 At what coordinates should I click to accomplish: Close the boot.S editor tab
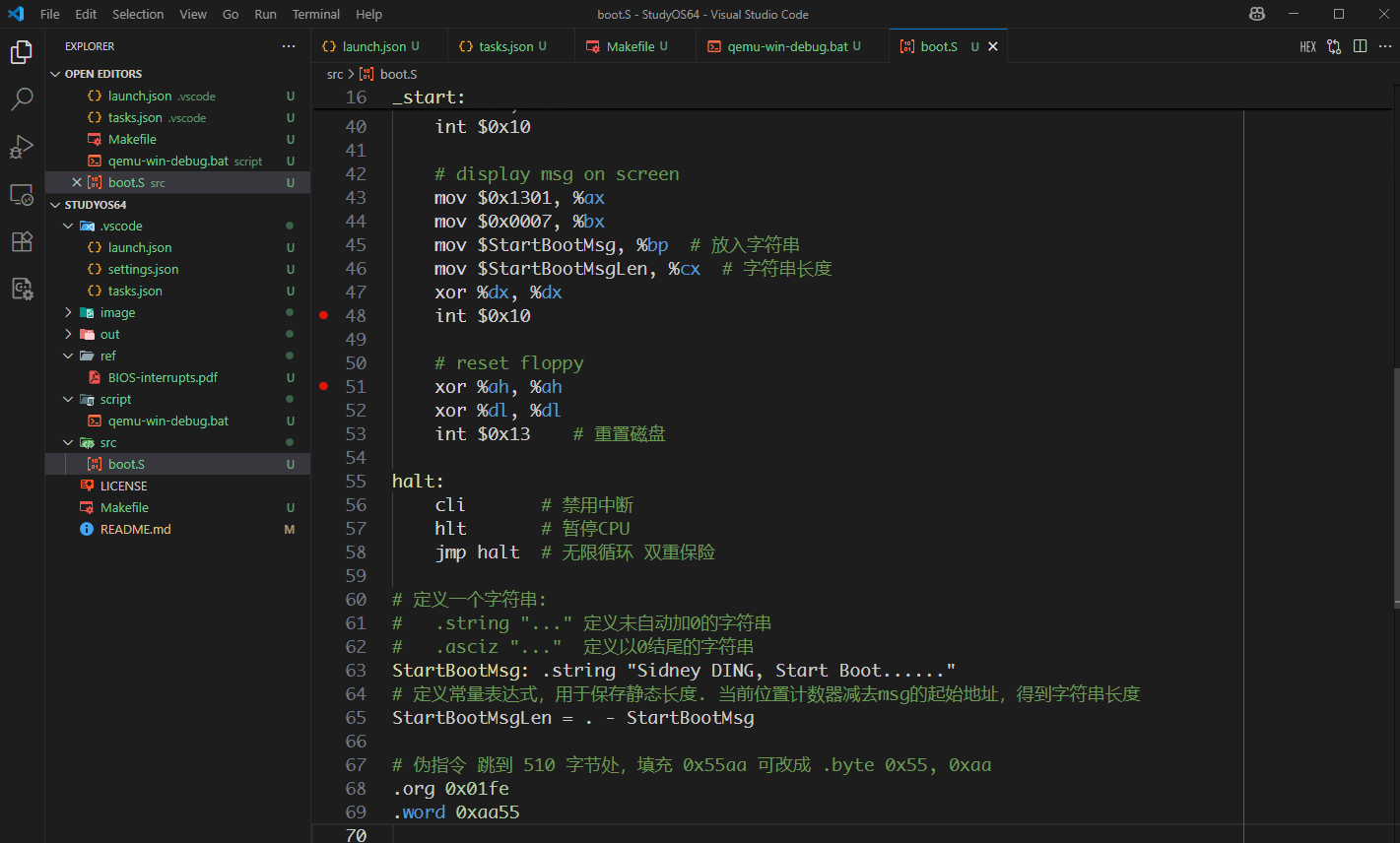(x=993, y=46)
